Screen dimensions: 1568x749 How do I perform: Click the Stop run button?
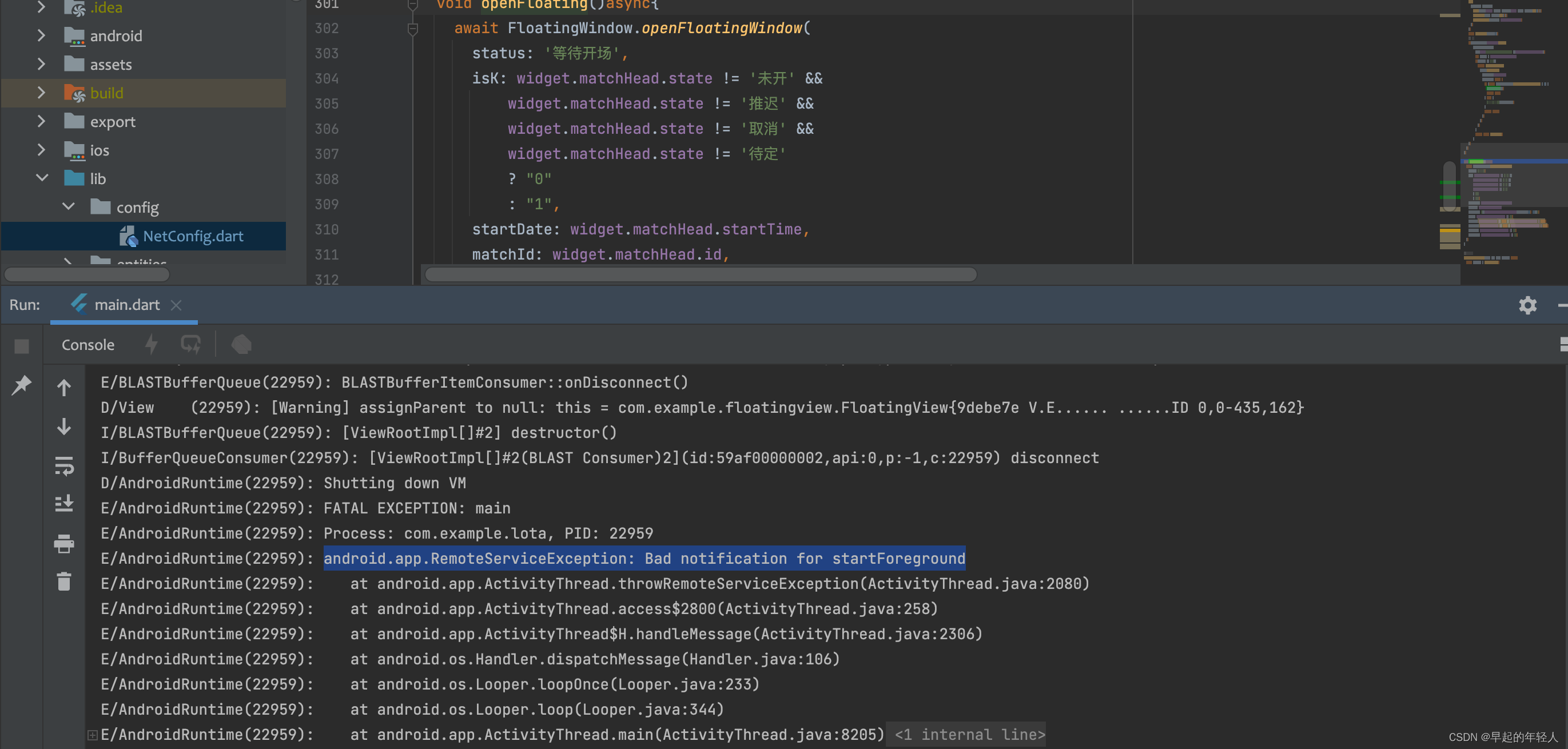22,346
